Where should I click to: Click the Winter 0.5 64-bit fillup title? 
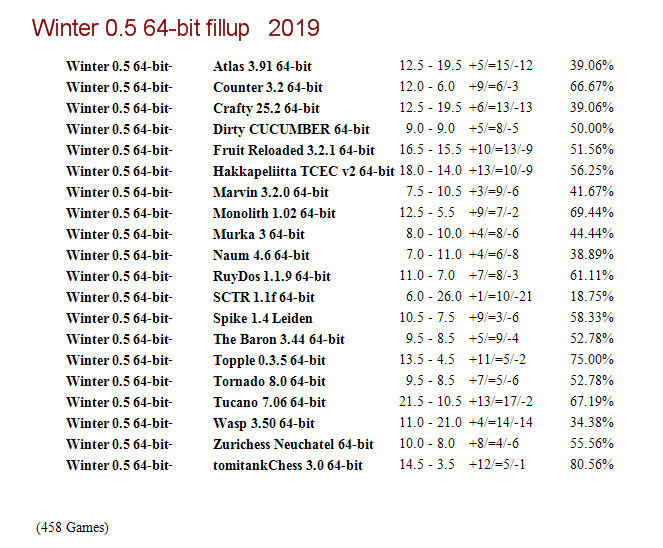click(175, 29)
